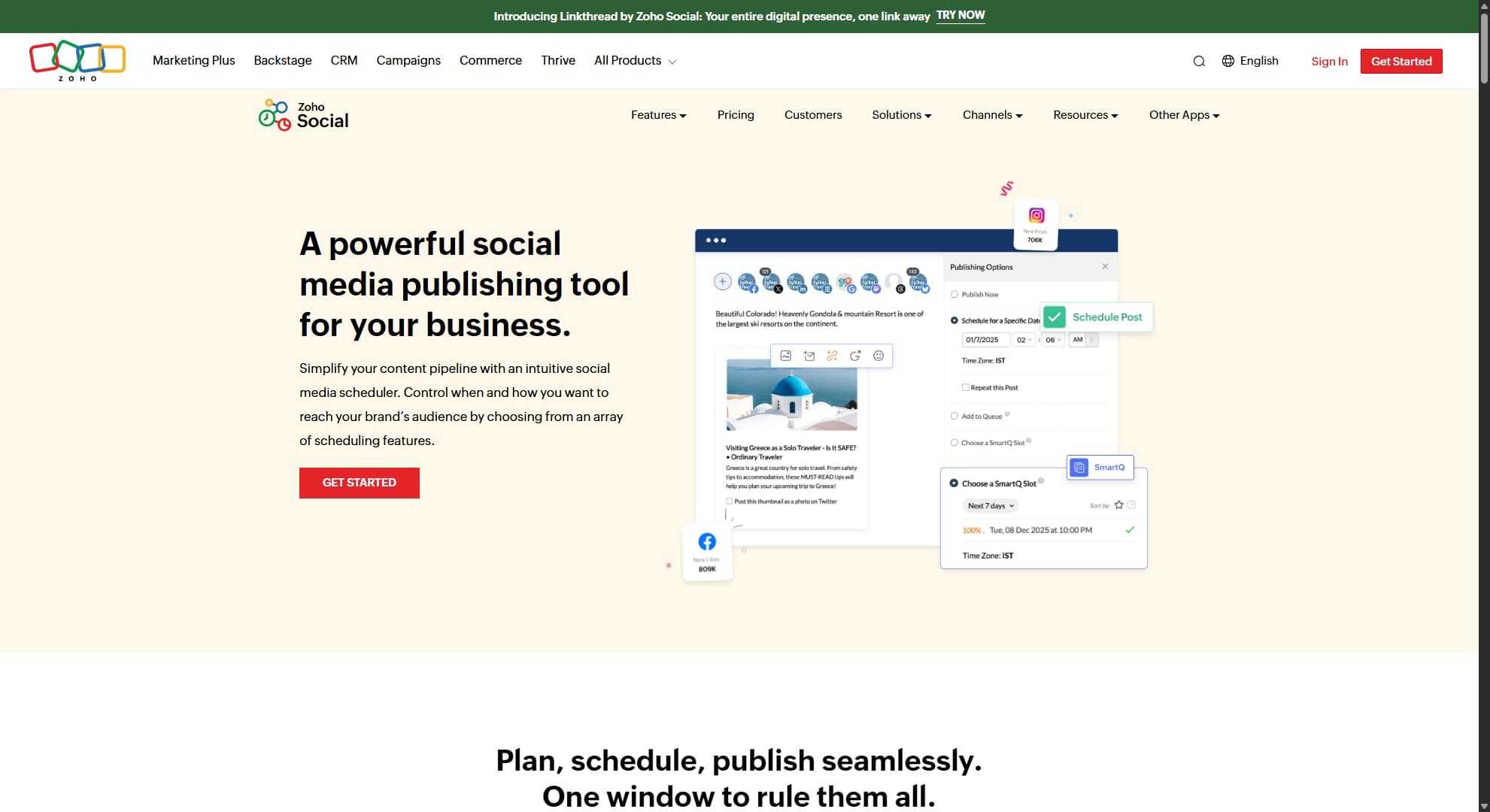Open the Channels dropdown
The width and height of the screenshot is (1490, 812).
pos(992,115)
